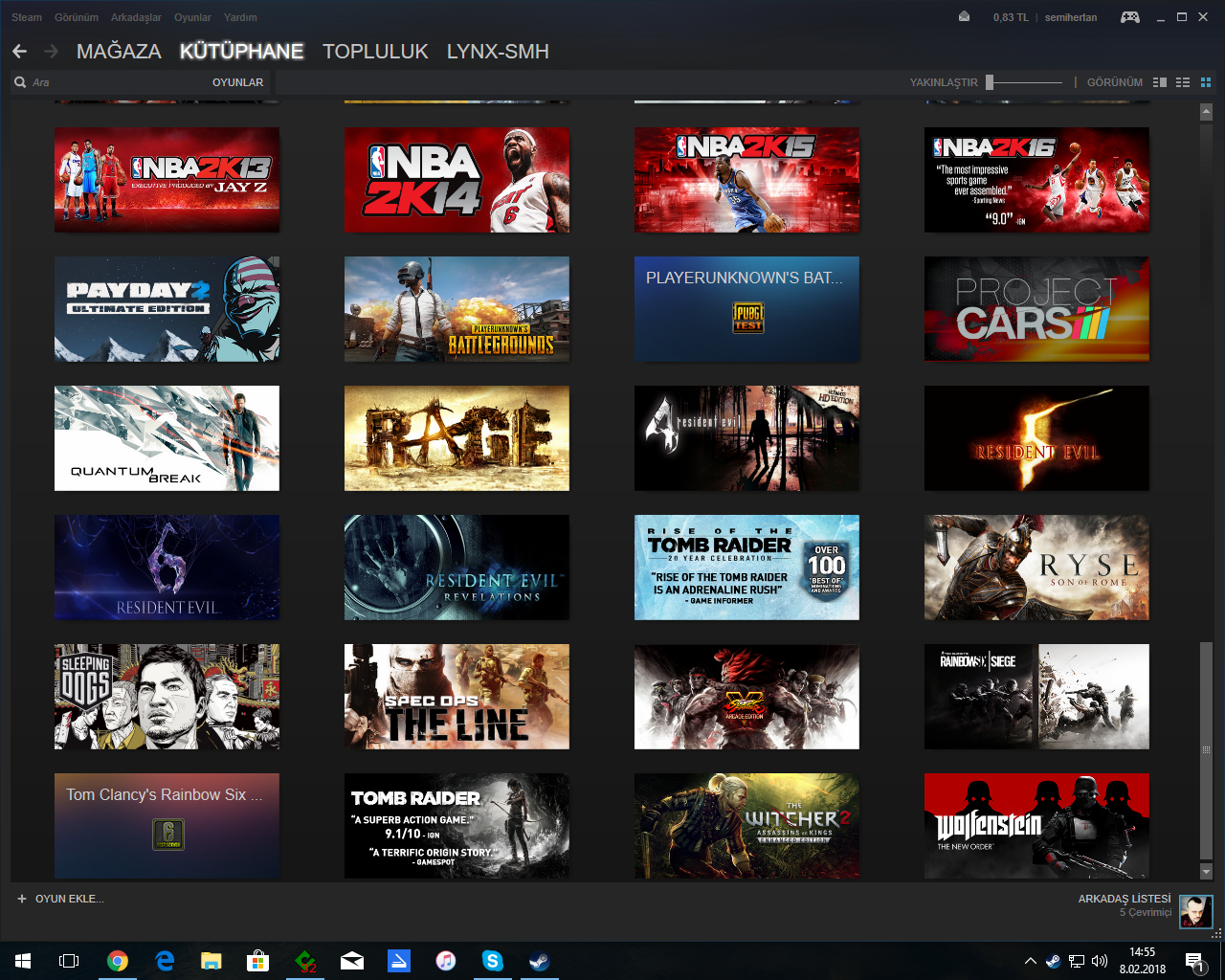Click the scrollbar down arrow
This screenshot has width=1225, height=980.
click(x=1206, y=872)
